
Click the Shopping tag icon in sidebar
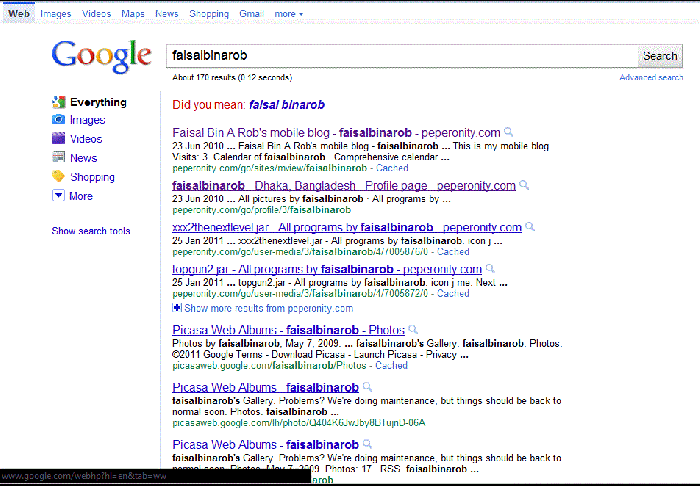[x=58, y=176]
